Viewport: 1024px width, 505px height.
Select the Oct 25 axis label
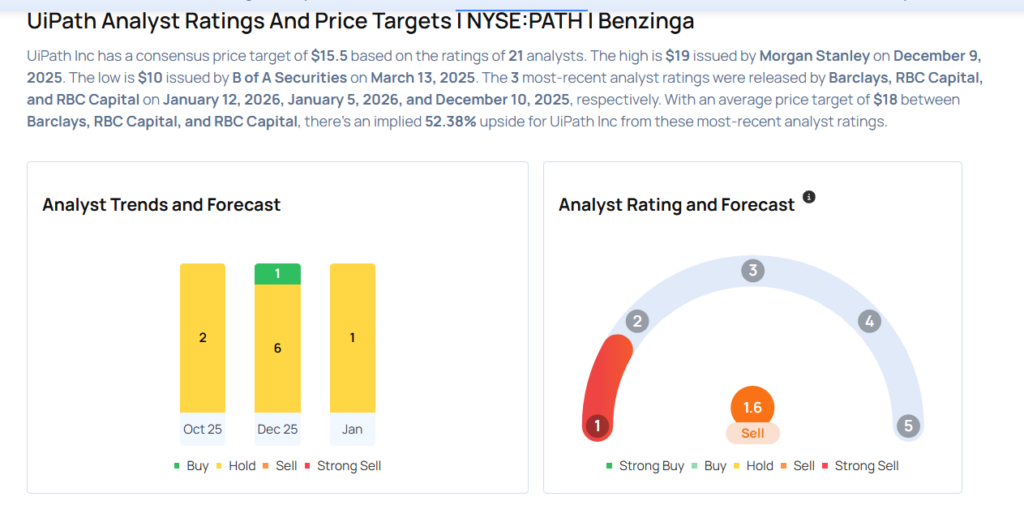tap(202, 429)
